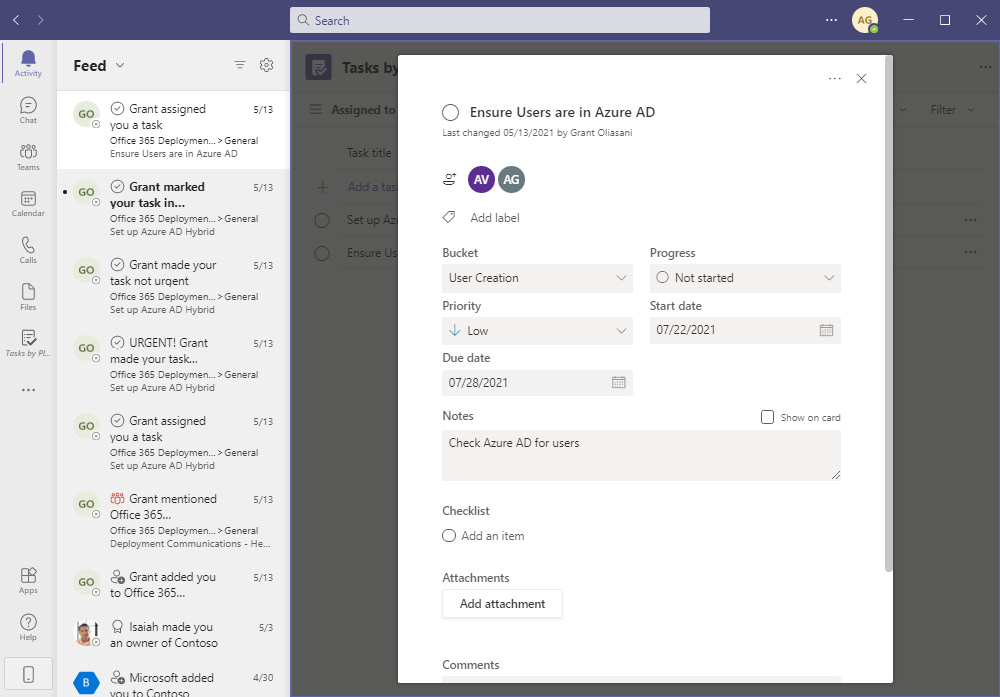Open the Apps store icon

(28, 581)
